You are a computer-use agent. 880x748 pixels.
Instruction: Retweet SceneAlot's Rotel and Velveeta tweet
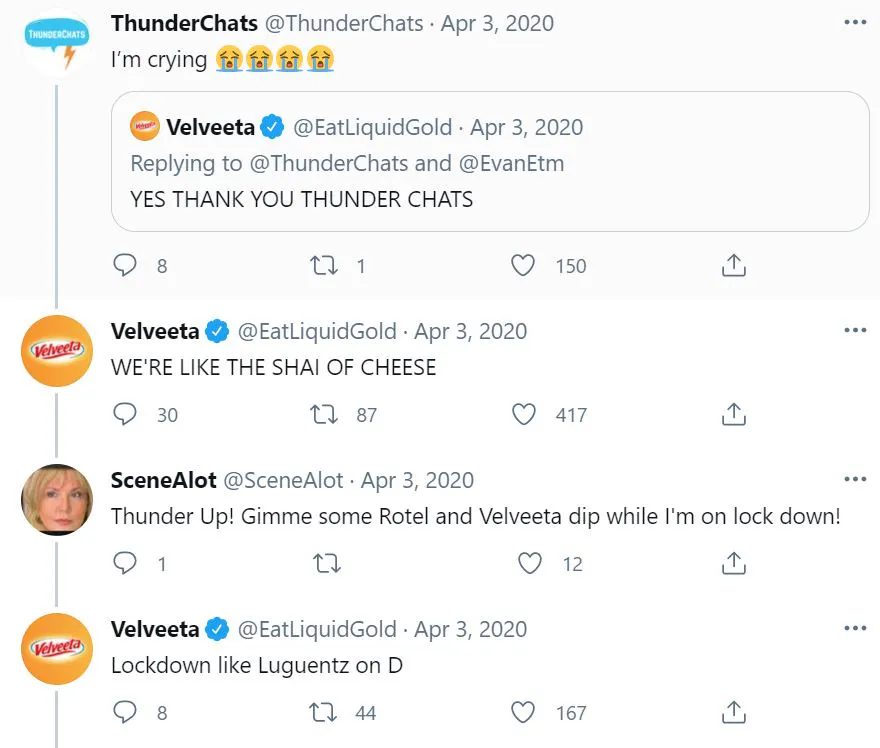[x=325, y=564]
